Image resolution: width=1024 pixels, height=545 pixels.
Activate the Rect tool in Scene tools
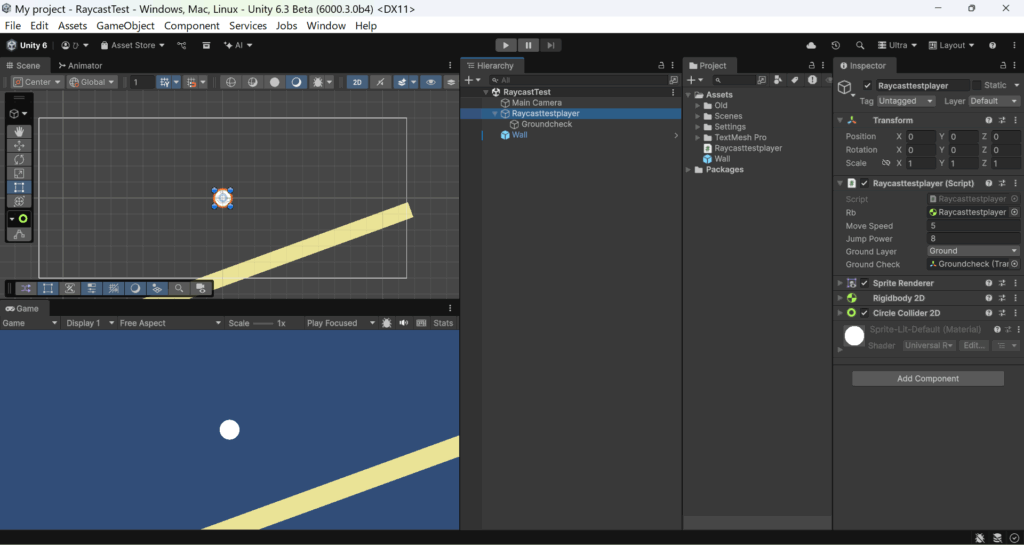[x=20, y=187]
